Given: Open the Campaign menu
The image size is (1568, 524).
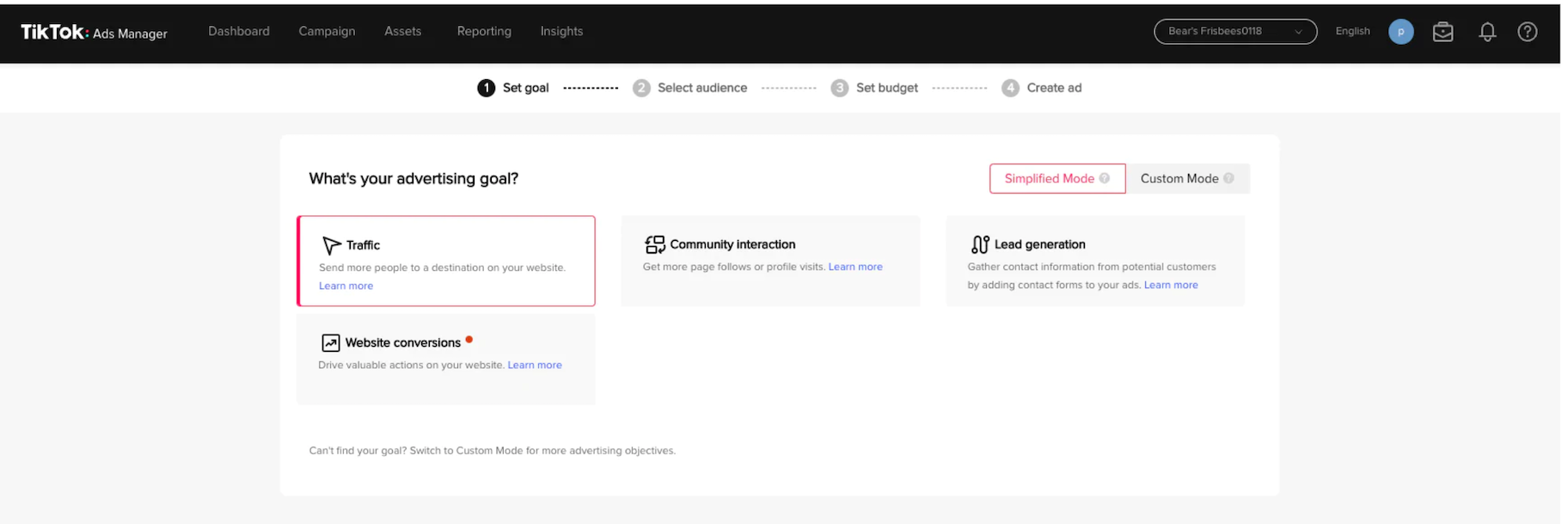Looking at the screenshot, I should click(327, 31).
